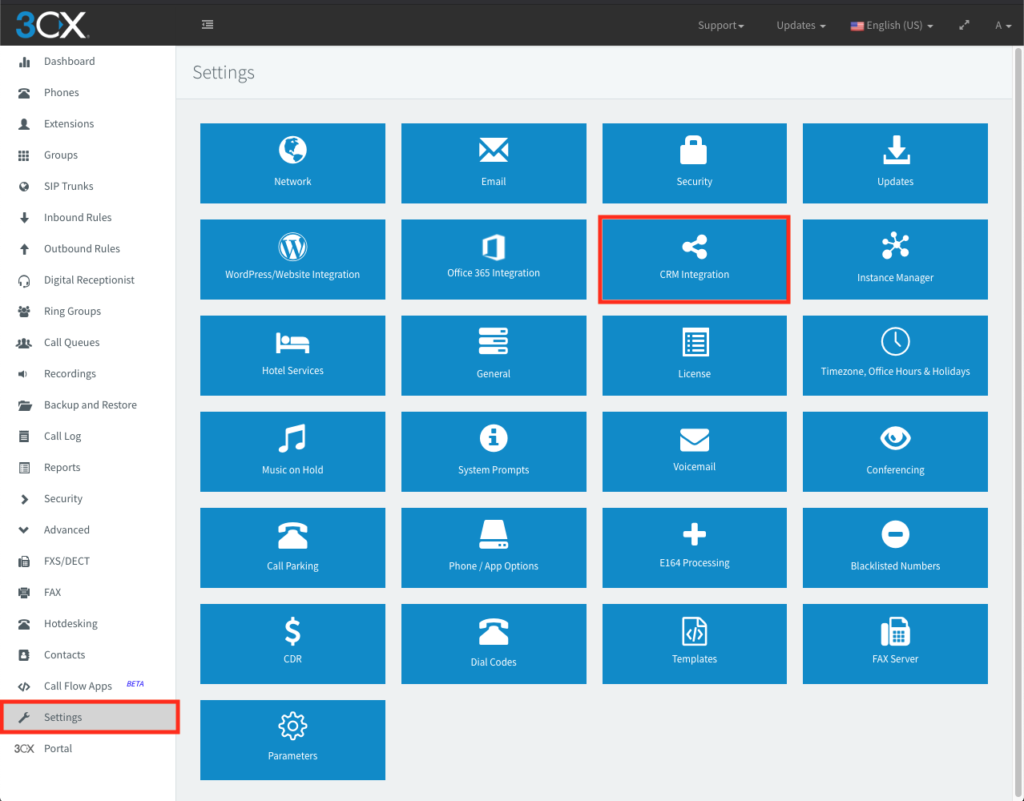
Task: Open WordPress/Website Integration tile
Action: coord(293,259)
